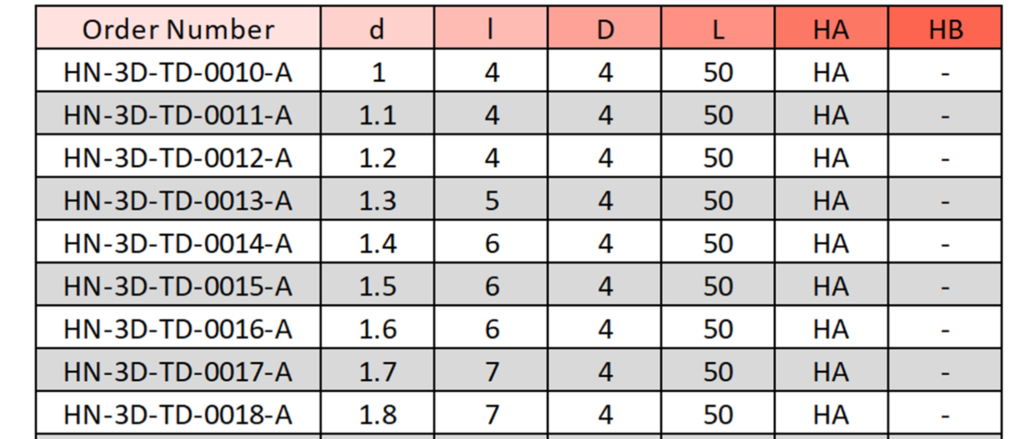Select the HN-3D-TD-0015-A row label
This screenshot has width=1024, height=439.
point(178,285)
